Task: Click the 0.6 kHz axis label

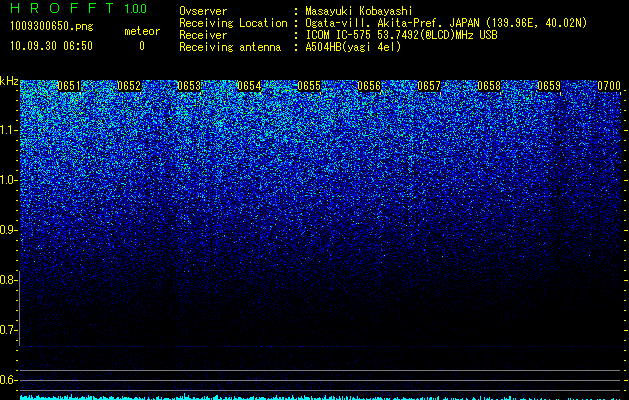Action: [x=9, y=380]
